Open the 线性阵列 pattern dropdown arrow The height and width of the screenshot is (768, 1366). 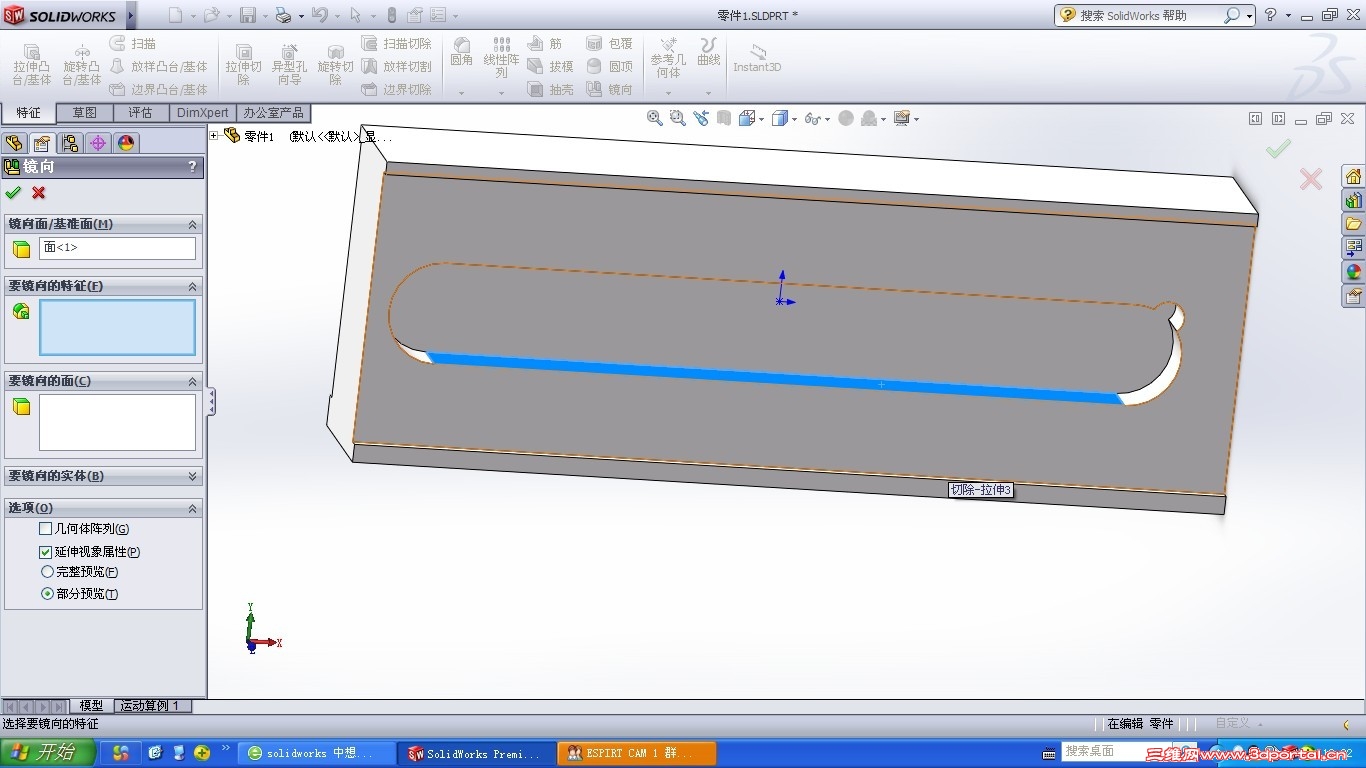point(501,93)
